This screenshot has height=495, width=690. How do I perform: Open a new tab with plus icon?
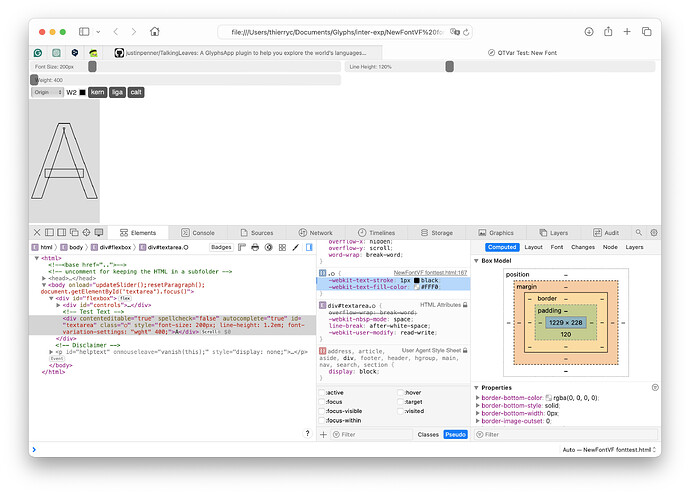point(627,32)
